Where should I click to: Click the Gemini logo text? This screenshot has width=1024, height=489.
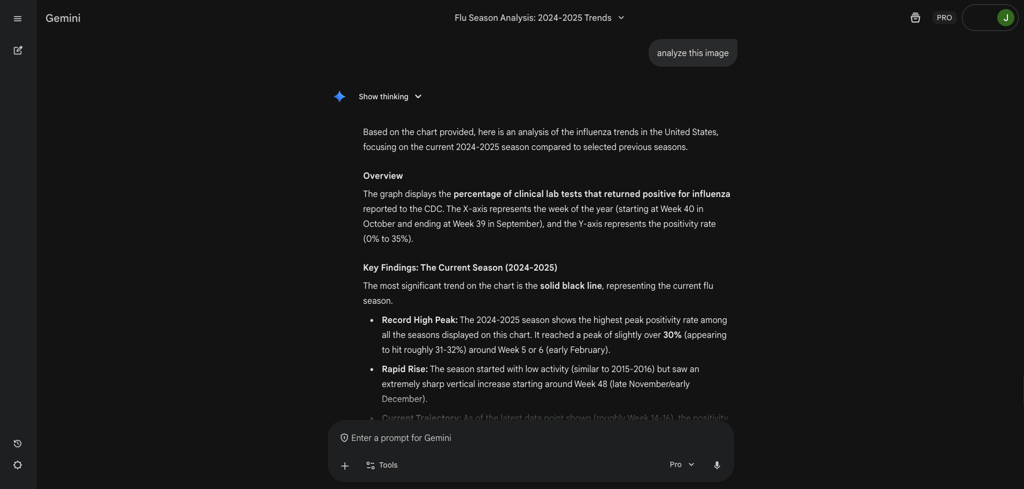point(63,18)
